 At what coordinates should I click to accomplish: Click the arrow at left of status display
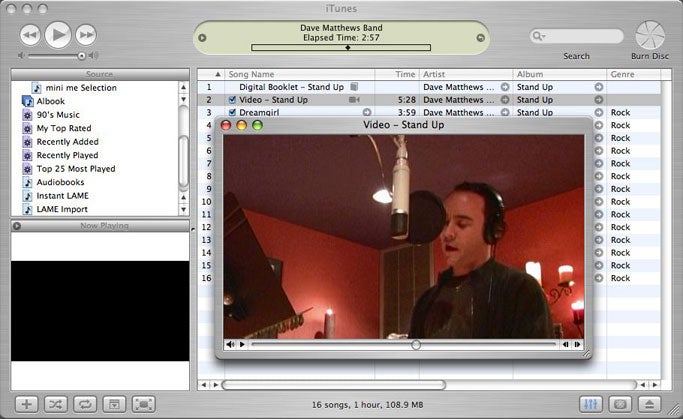202,38
